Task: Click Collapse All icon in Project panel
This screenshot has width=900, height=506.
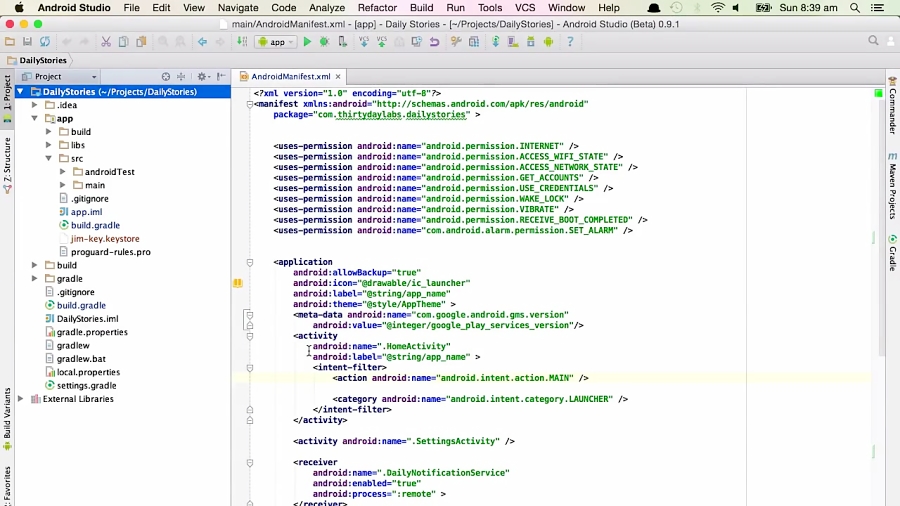Action: [x=181, y=76]
